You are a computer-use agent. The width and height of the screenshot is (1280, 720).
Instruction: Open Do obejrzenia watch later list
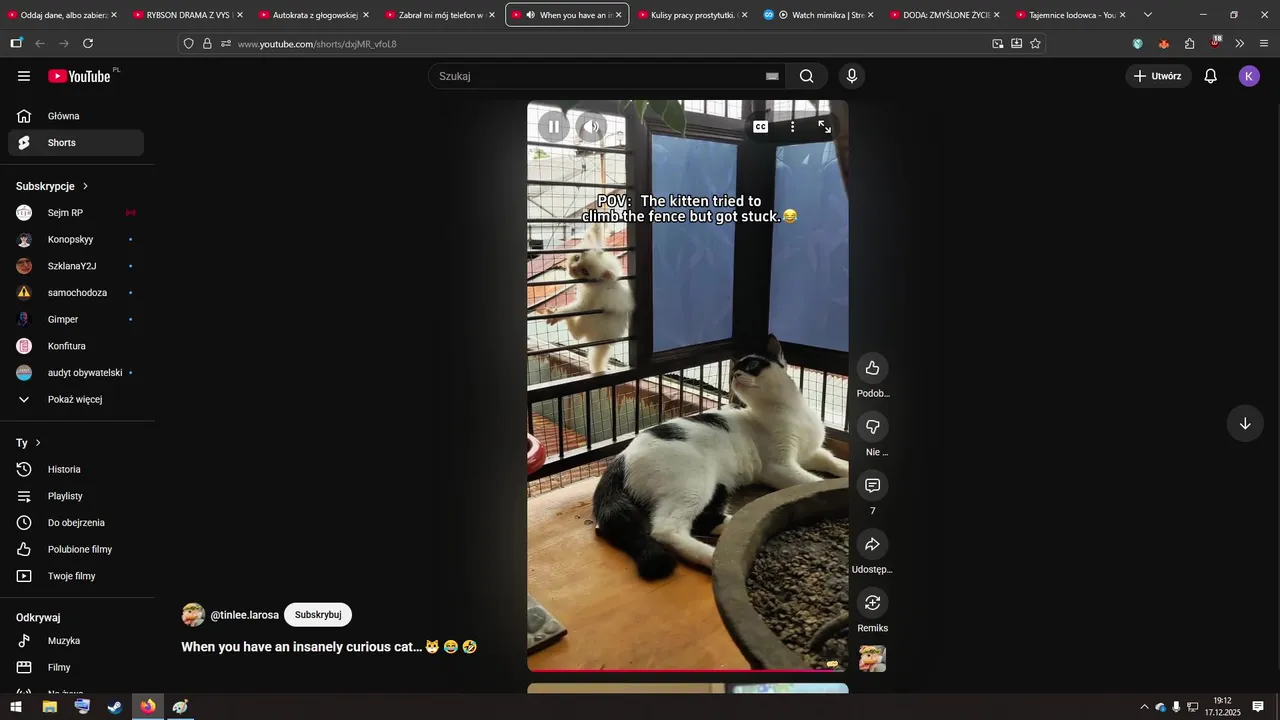pyautogui.click(x=76, y=523)
